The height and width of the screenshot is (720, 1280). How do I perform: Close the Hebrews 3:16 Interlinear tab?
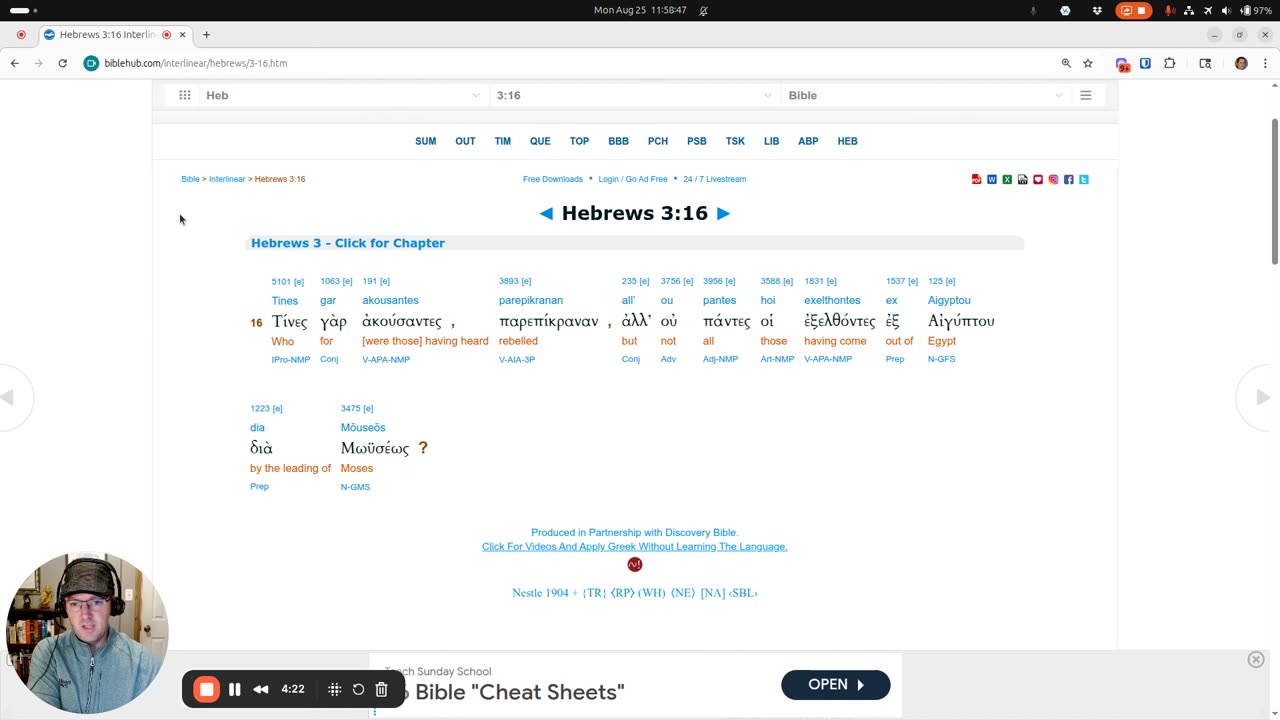tap(182, 35)
